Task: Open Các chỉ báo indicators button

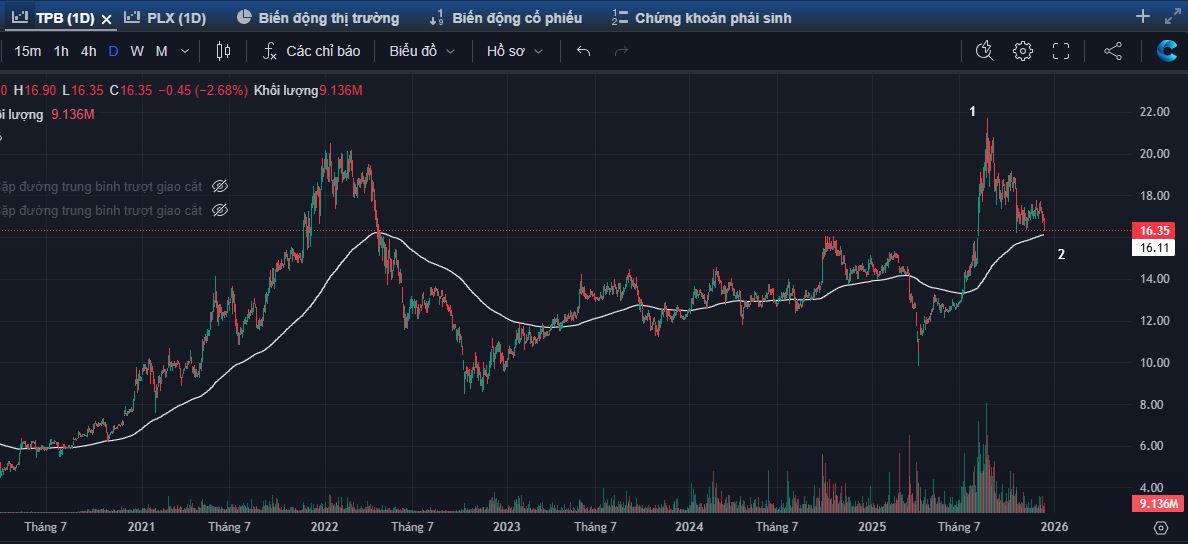Action: coord(311,51)
